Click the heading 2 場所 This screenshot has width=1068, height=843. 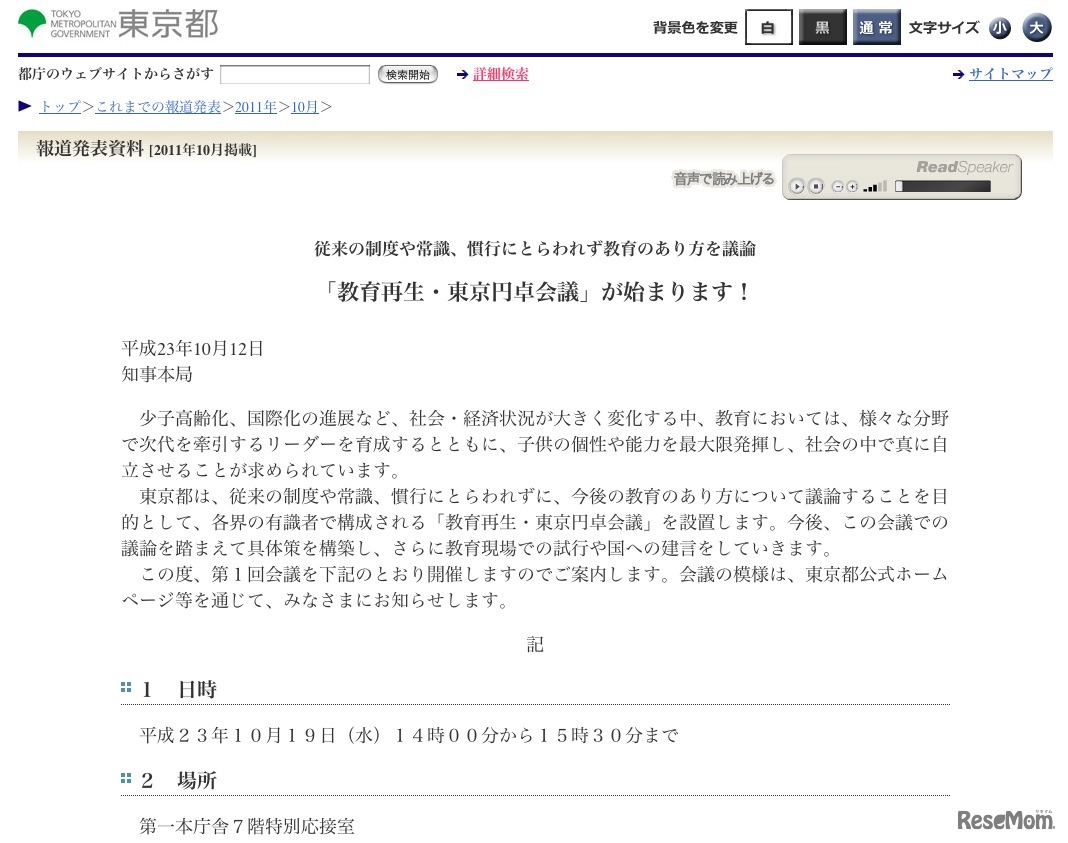(179, 780)
